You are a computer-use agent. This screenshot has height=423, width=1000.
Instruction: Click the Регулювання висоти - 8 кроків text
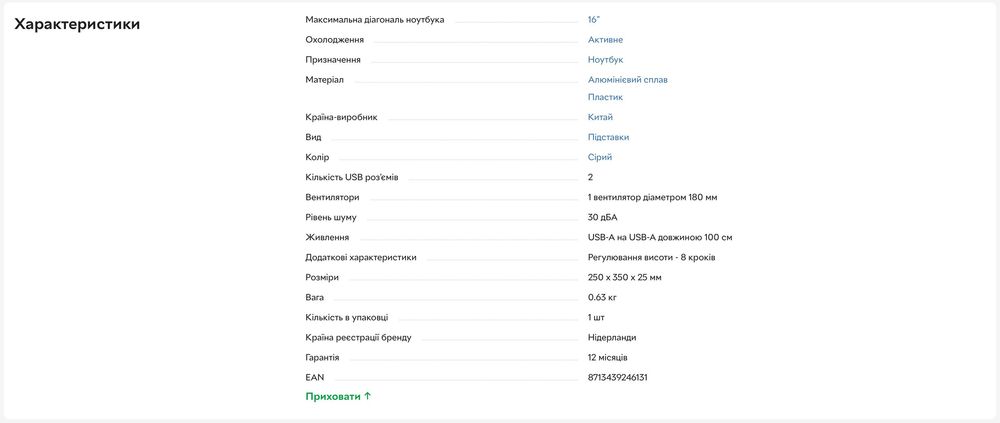click(651, 258)
